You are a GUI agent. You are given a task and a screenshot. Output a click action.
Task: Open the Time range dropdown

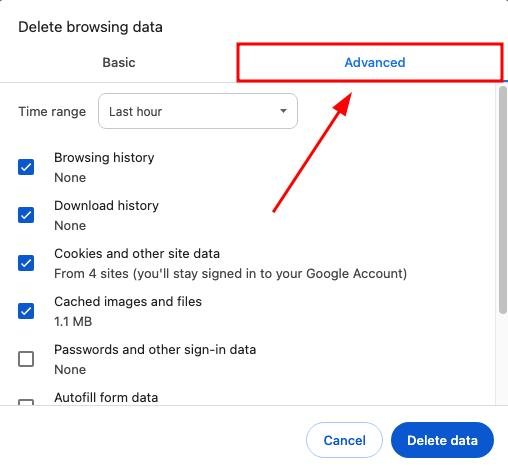198,111
